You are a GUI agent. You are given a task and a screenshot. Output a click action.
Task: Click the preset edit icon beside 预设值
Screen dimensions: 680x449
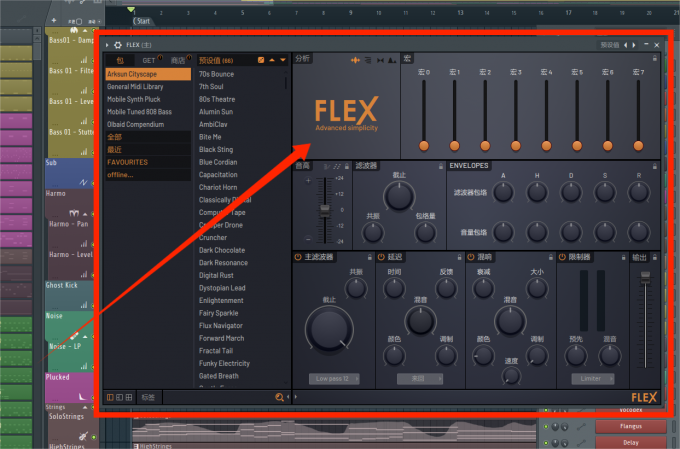point(261,60)
